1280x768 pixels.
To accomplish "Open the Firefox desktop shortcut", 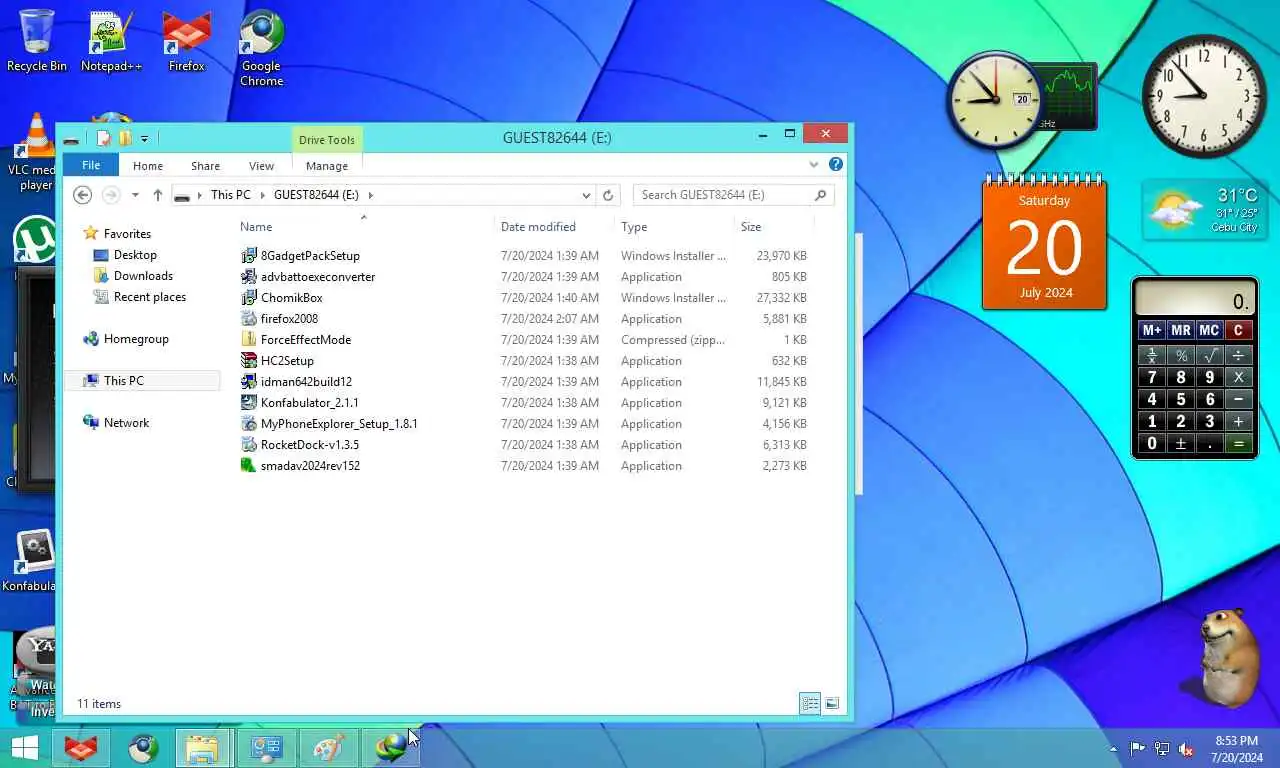I will click(x=186, y=40).
